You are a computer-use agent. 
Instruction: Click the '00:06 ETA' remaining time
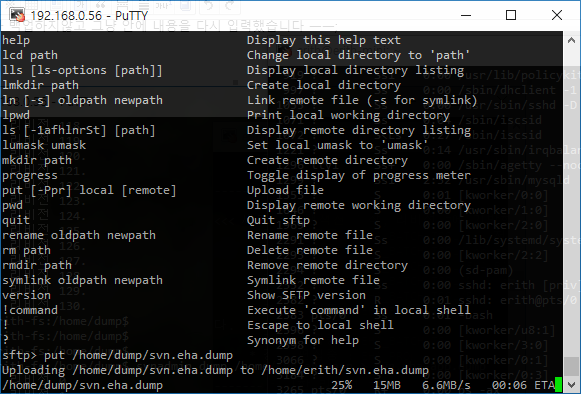tap(523, 385)
